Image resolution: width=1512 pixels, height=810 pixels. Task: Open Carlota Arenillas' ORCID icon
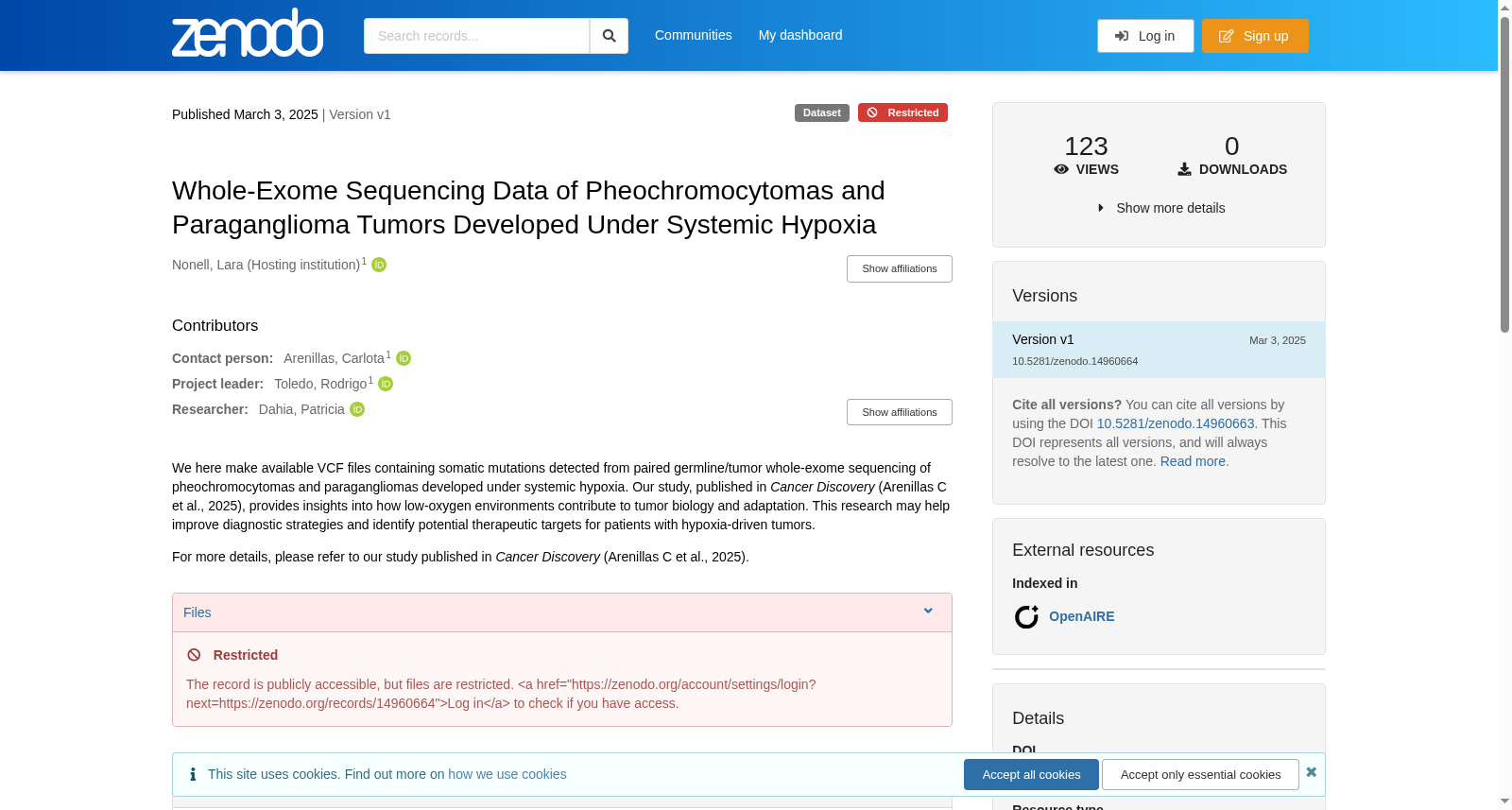point(404,358)
